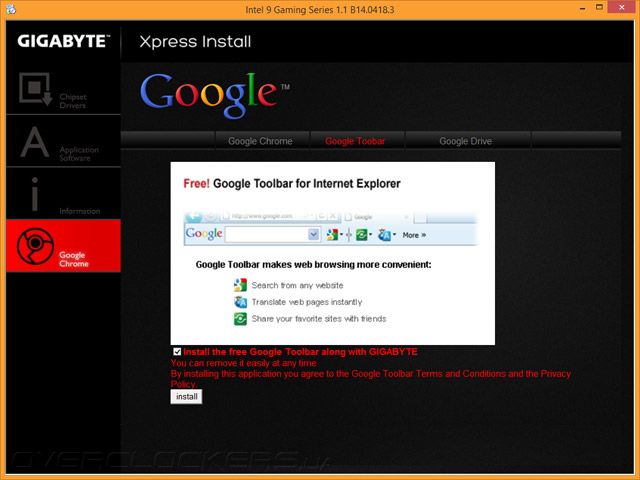The height and width of the screenshot is (480, 640).
Task: Click the GIGABYTE logo
Action: click(x=64, y=41)
